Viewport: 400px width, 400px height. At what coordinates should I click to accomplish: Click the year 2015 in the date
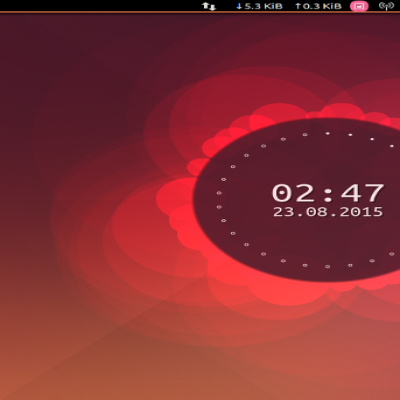pos(361,212)
